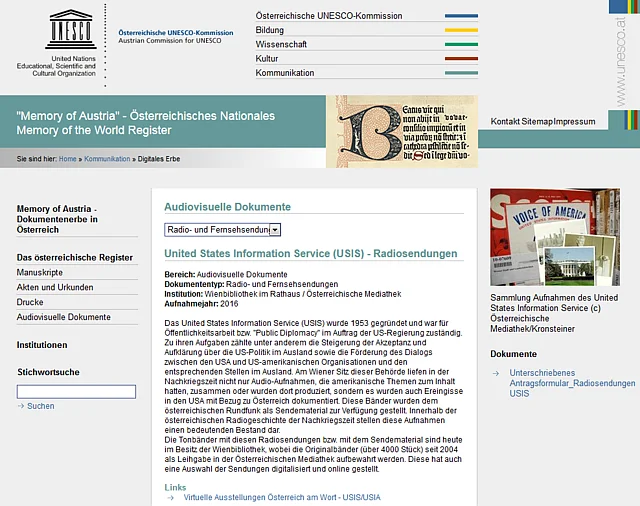
Task: Open the Radio- und Fernsehsendungen dropdown
Action: tap(222, 230)
